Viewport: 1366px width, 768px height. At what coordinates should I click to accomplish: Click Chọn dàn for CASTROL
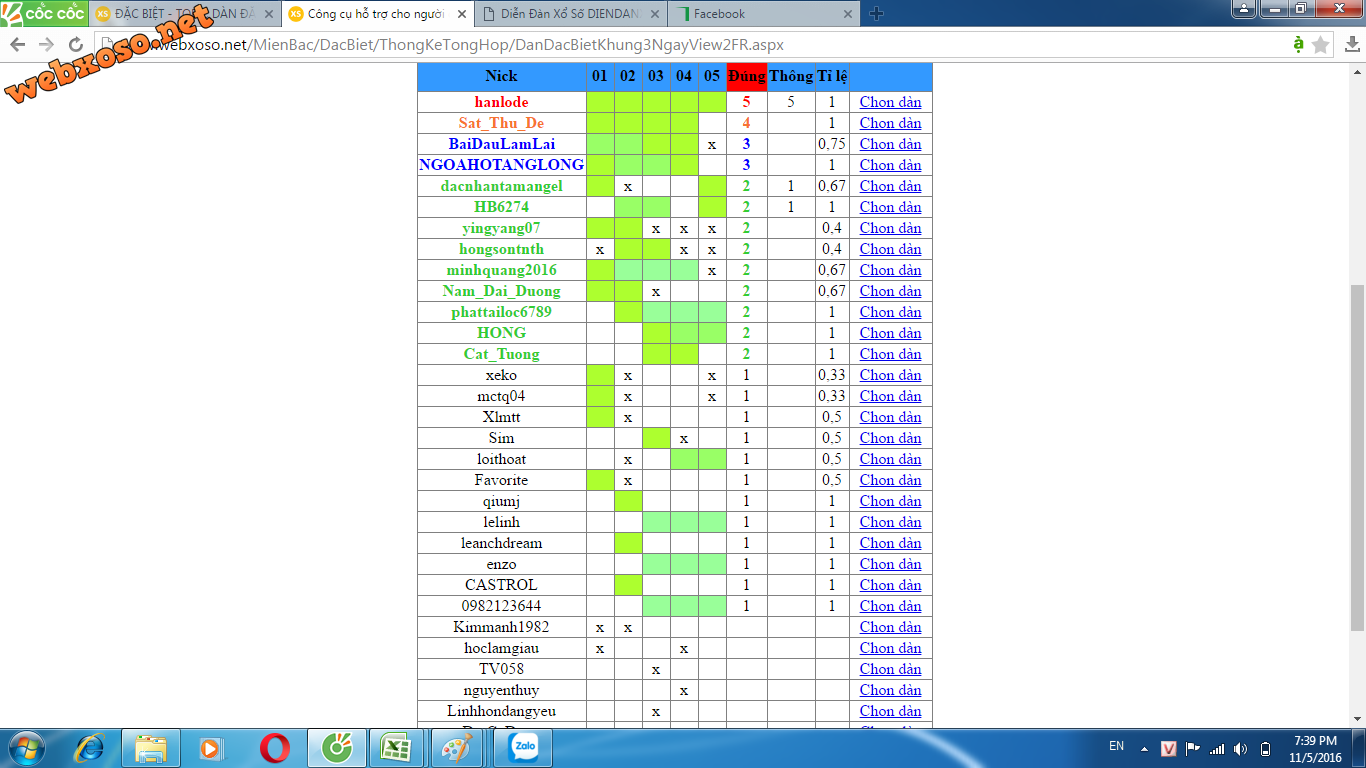890,585
